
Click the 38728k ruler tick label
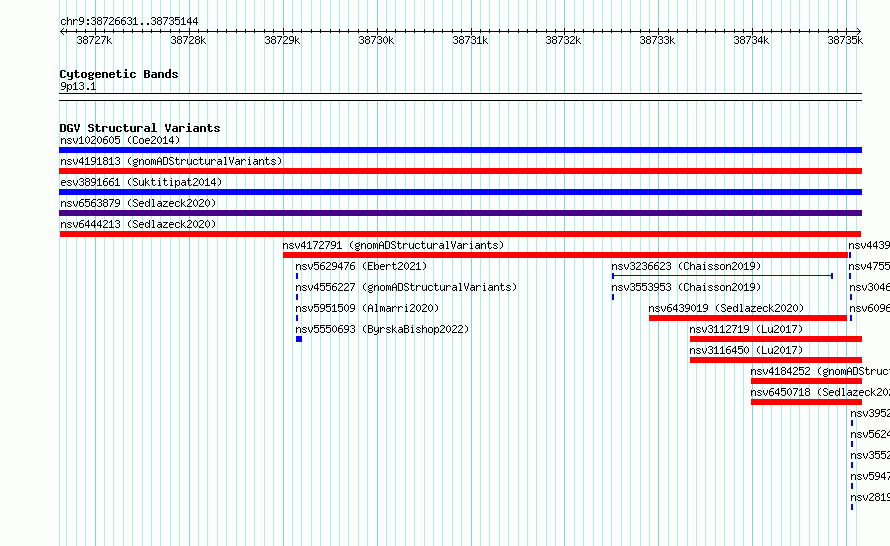(188, 40)
